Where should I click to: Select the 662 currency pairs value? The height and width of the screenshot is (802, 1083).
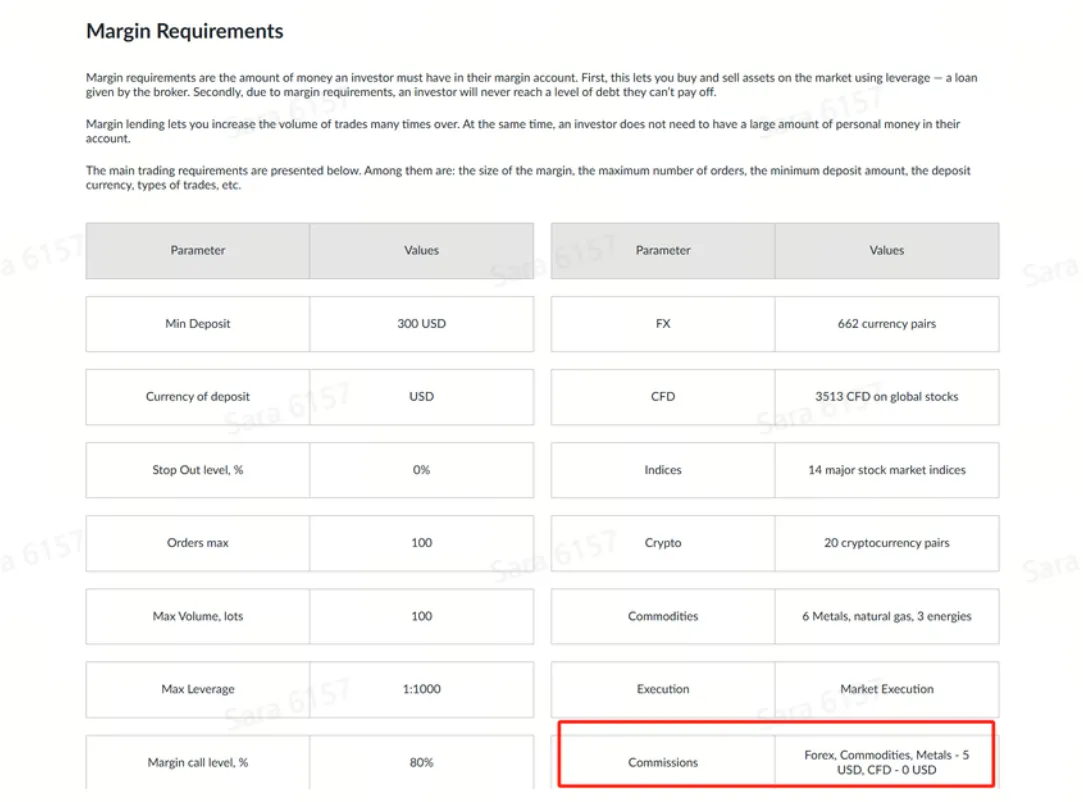coord(887,324)
